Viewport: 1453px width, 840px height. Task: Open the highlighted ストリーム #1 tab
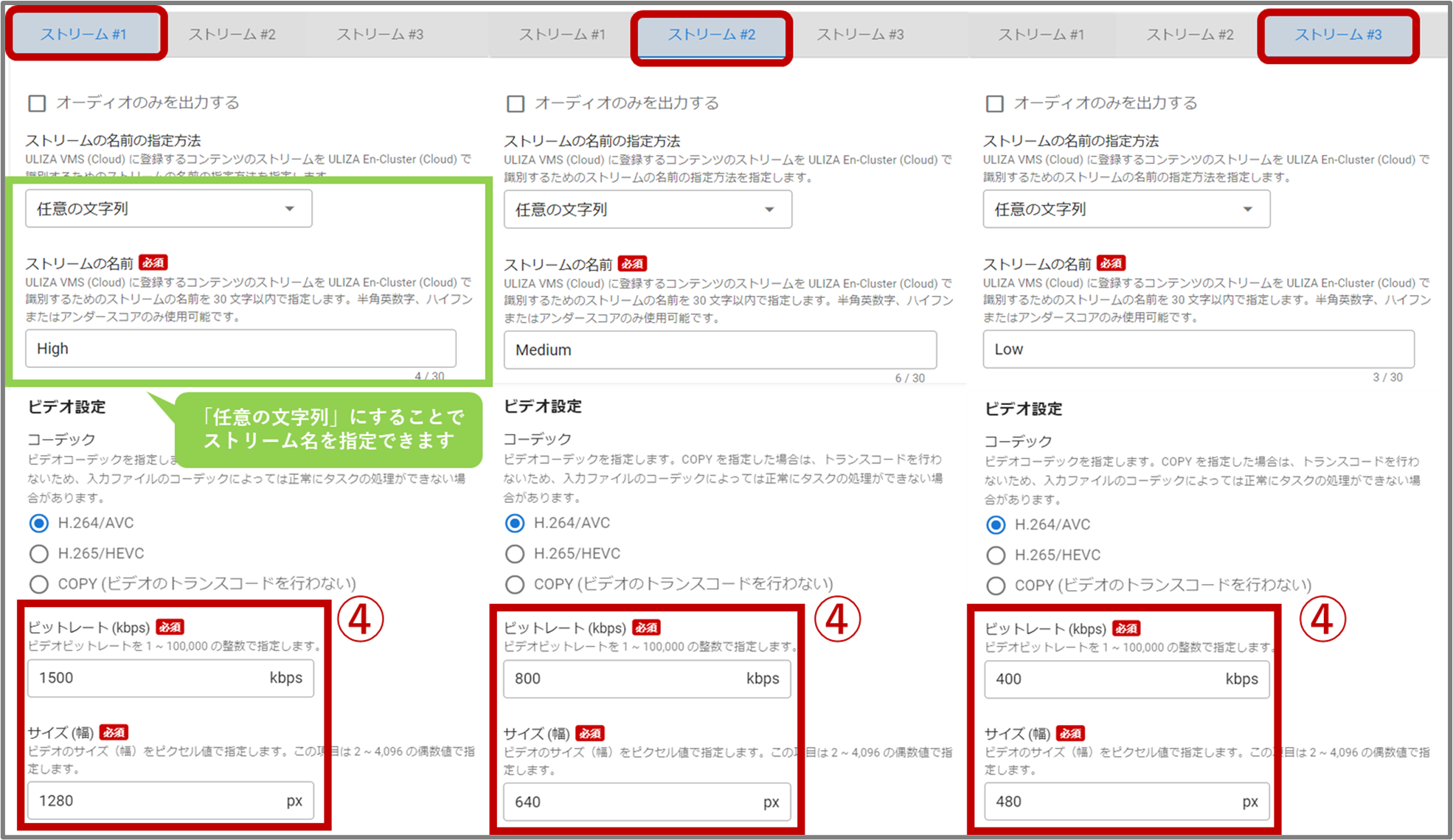point(83,35)
